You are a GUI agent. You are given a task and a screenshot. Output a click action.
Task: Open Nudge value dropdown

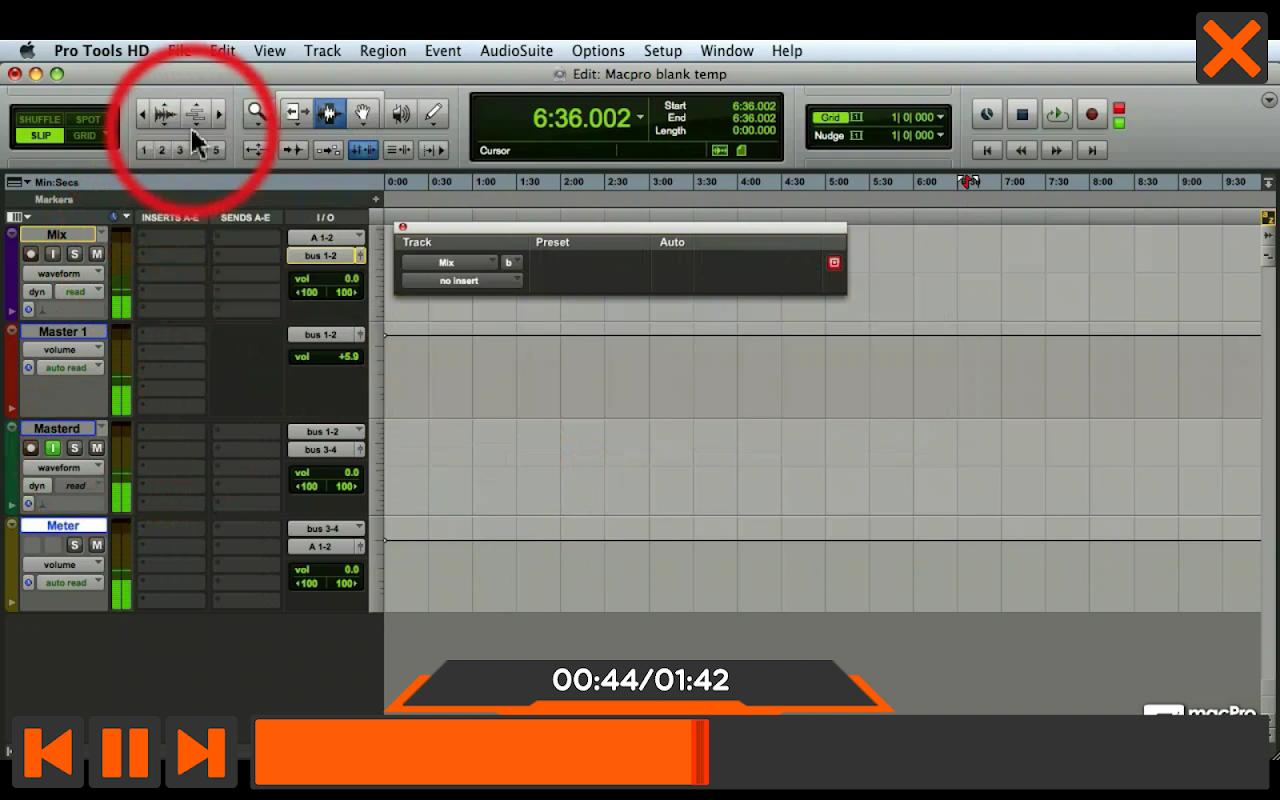(940, 135)
